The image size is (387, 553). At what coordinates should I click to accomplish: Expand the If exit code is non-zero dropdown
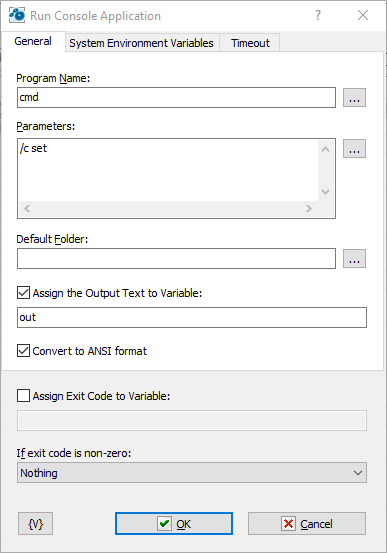(192, 473)
